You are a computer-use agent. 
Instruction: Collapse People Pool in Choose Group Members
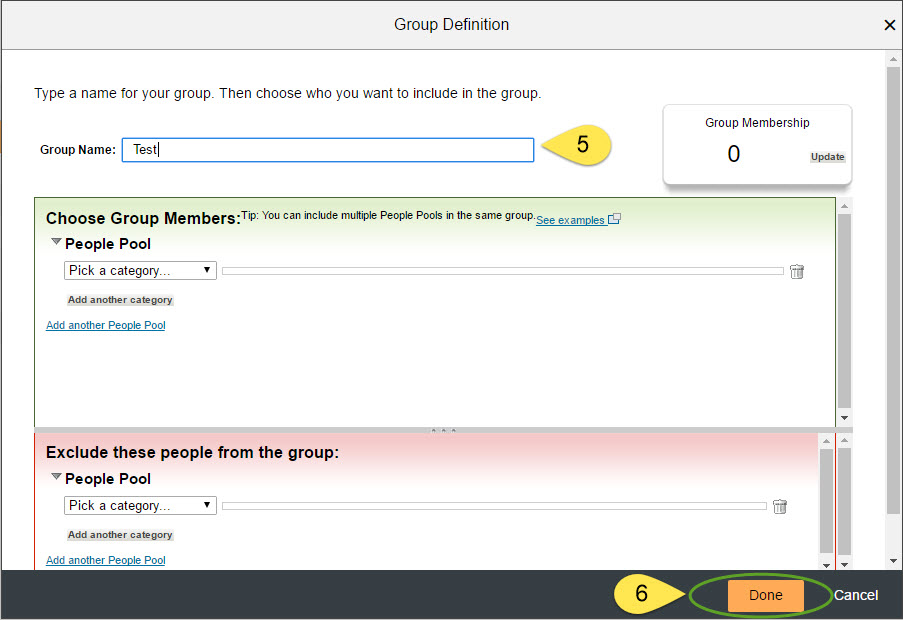point(56,242)
